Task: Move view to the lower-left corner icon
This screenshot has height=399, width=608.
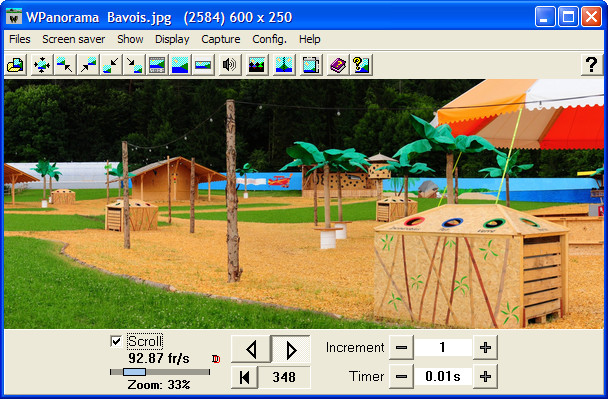Action: (111, 65)
